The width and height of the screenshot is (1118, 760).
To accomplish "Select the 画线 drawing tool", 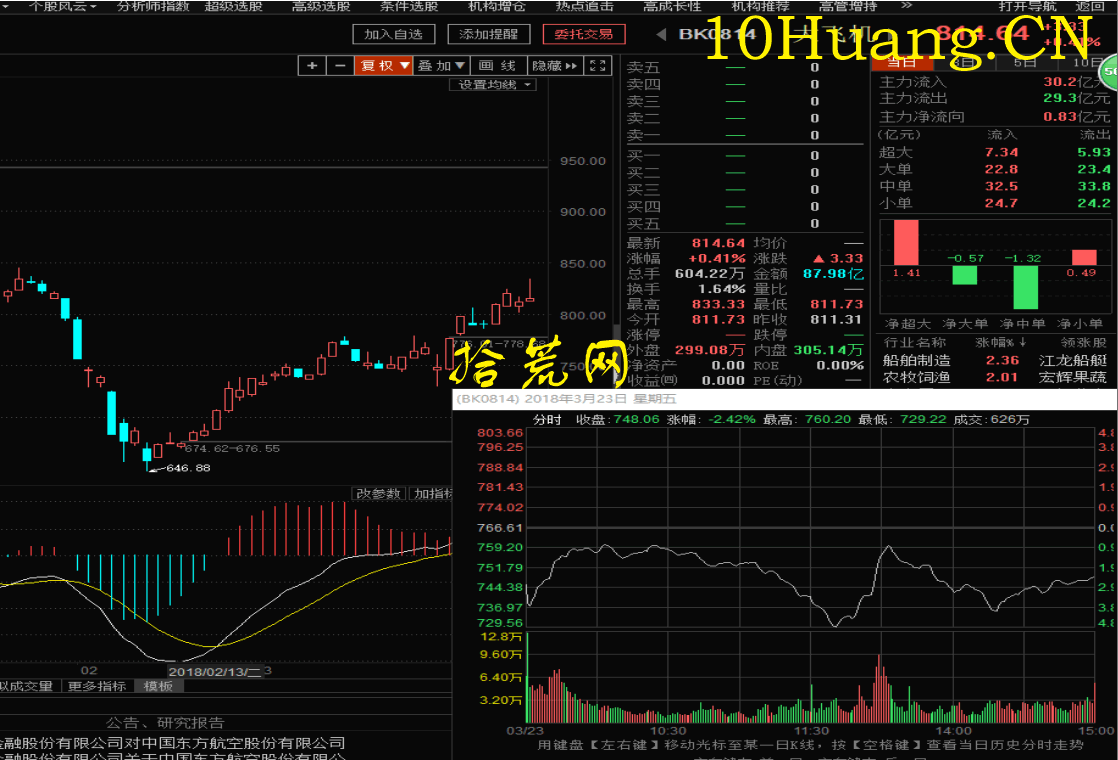I will pyautogui.click(x=498, y=66).
